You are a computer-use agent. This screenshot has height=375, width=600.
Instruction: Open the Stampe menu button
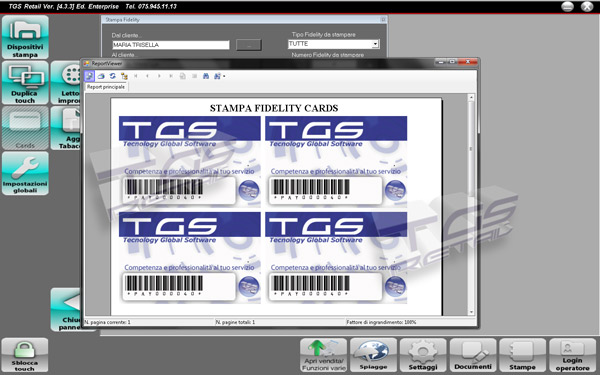[x=522, y=355]
